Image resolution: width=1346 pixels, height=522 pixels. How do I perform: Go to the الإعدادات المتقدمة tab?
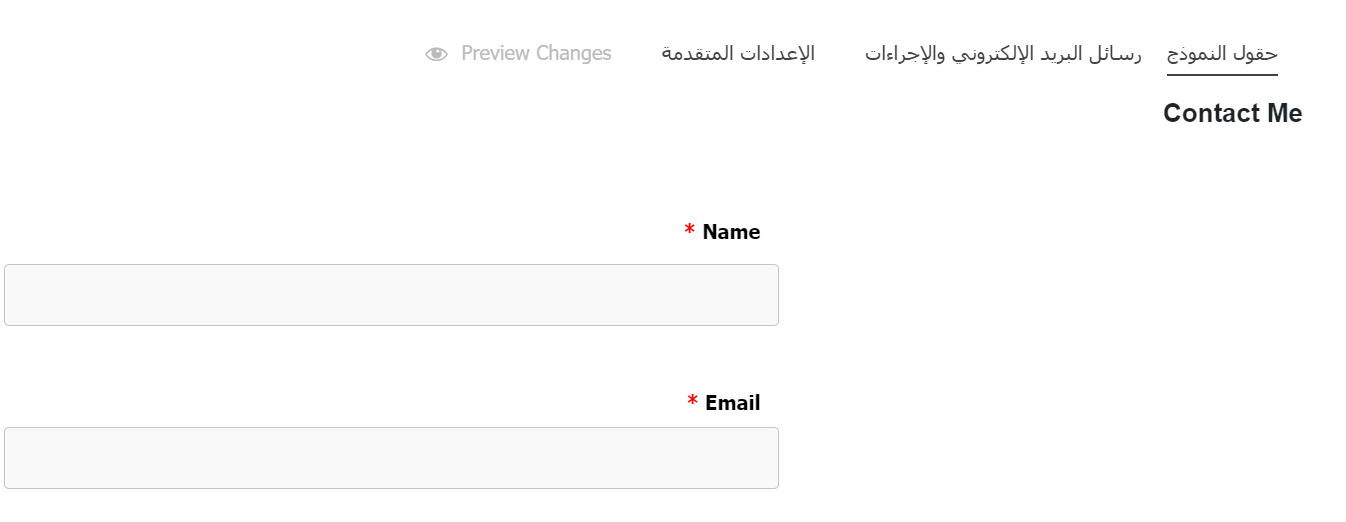click(x=738, y=53)
